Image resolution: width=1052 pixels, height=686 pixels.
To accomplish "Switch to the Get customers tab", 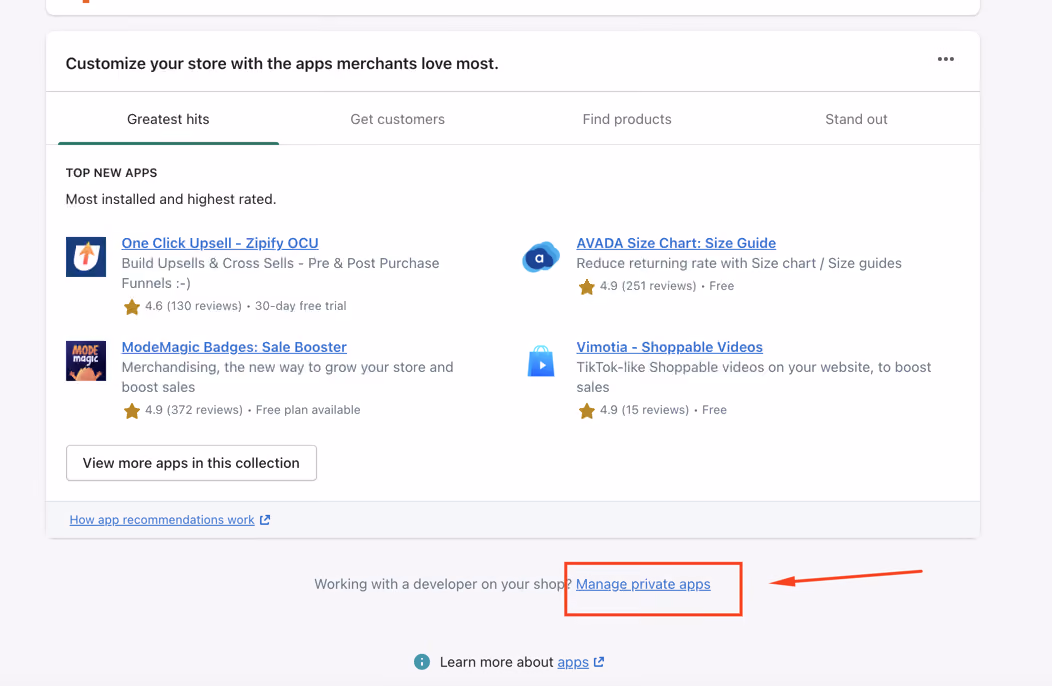I will (x=397, y=119).
